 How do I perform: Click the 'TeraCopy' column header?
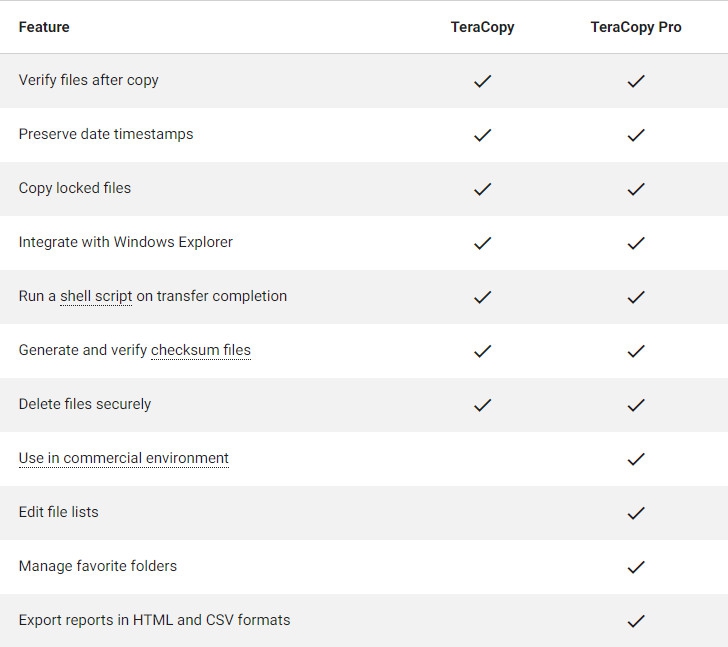click(x=482, y=27)
